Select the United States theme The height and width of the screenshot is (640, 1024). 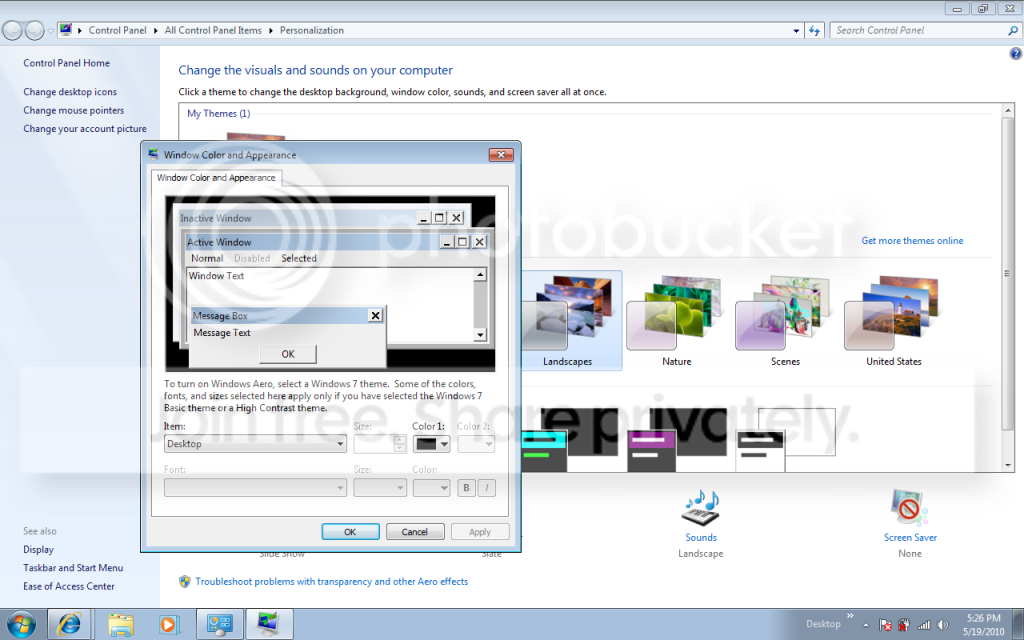coord(893,321)
